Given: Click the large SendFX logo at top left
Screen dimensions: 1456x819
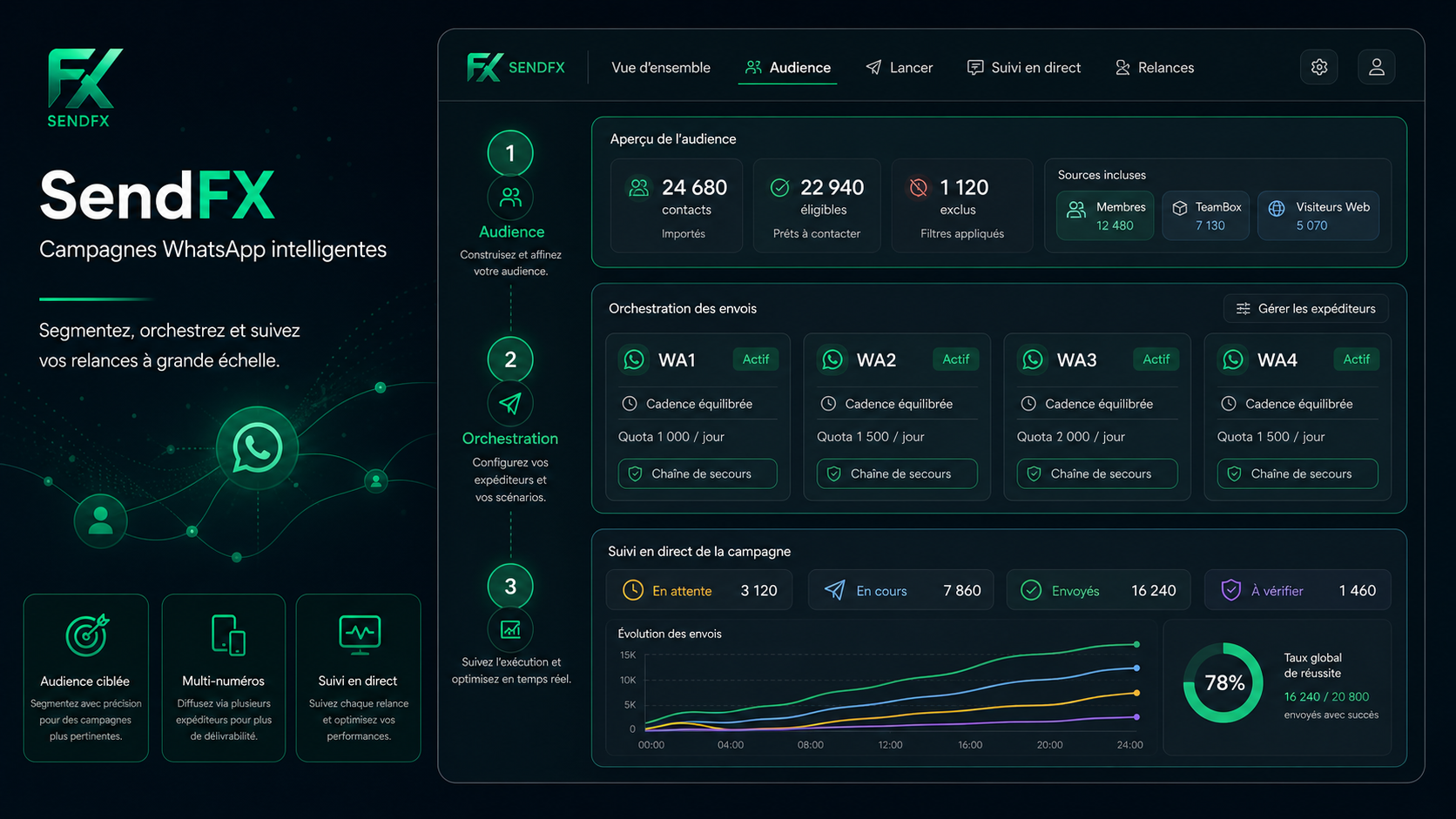Looking at the screenshot, I should click(x=84, y=88).
